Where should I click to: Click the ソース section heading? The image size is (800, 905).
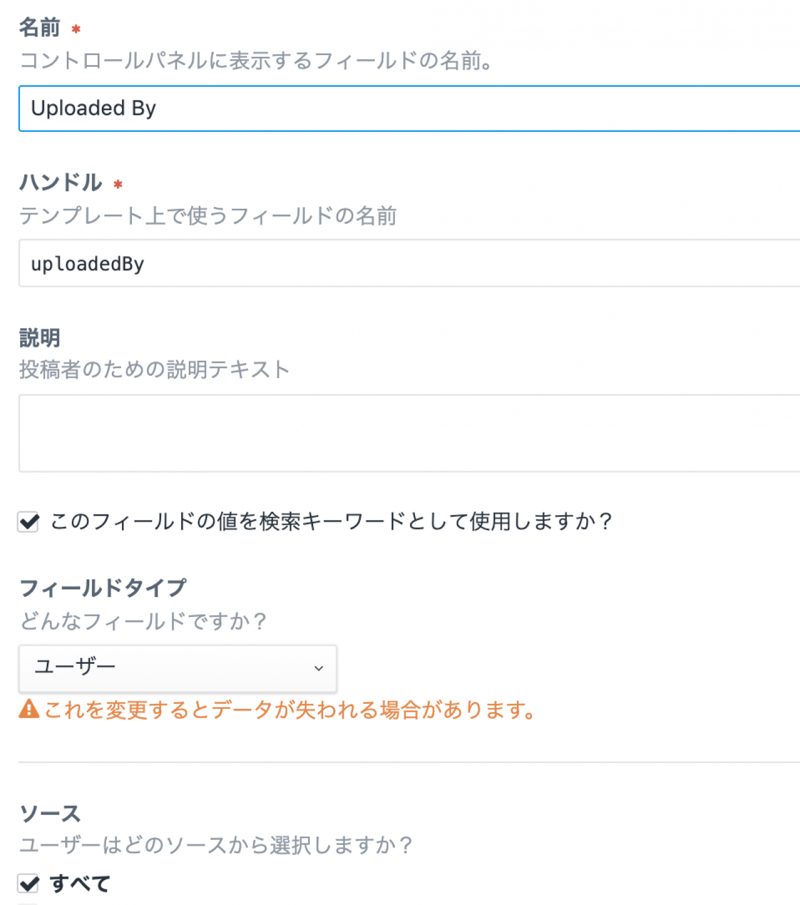50,814
